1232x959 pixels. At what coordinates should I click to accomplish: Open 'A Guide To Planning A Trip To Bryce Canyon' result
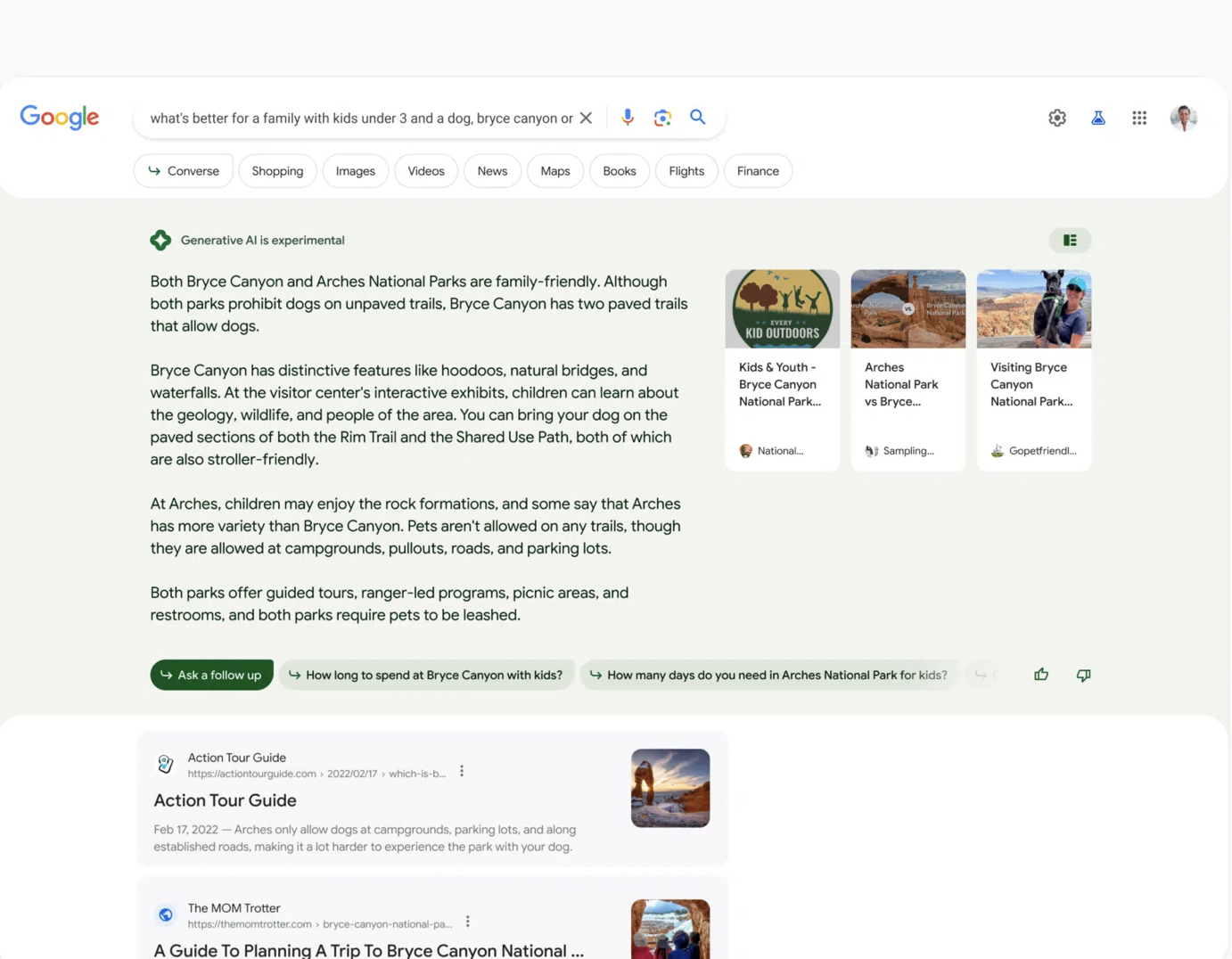(369, 950)
